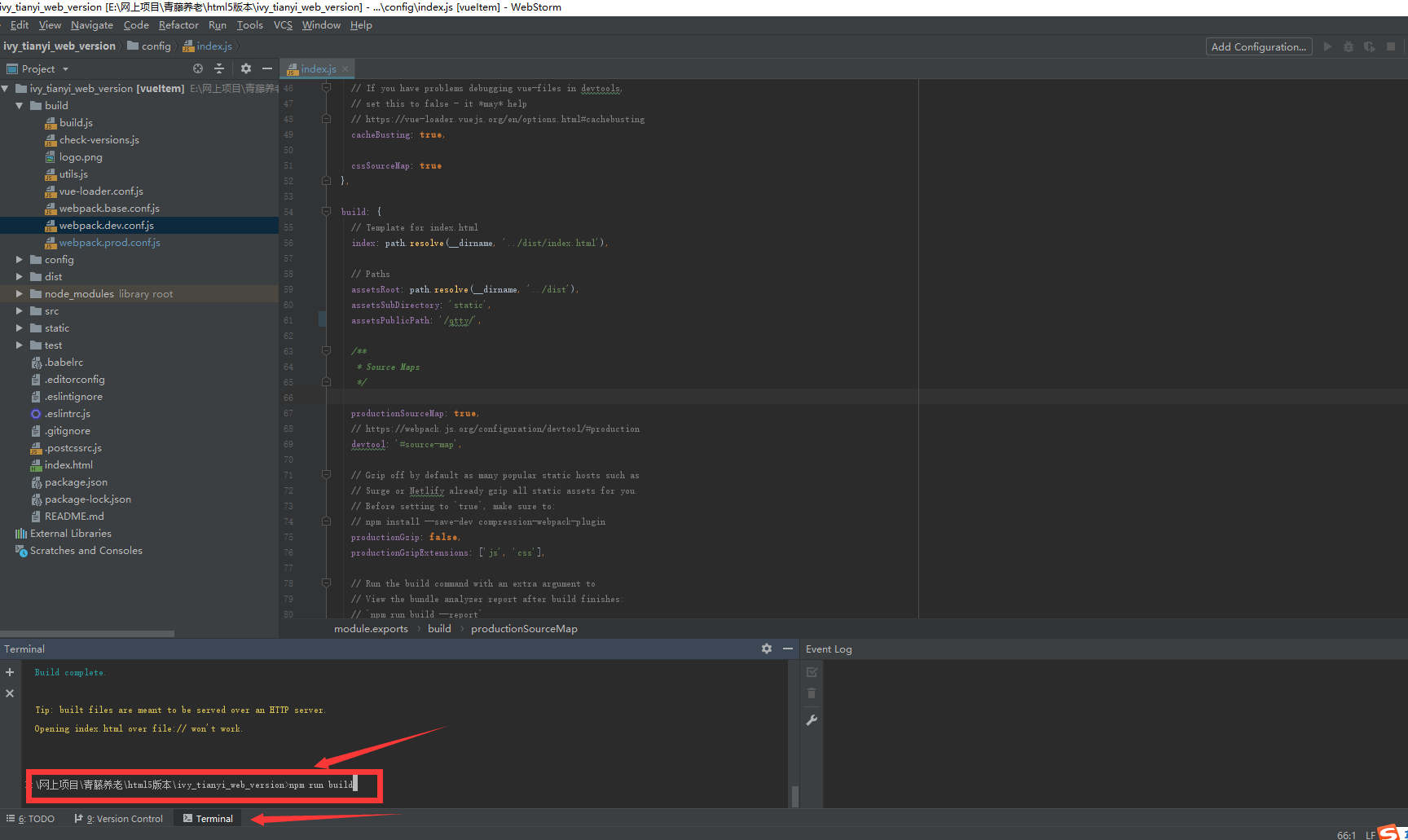This screenshot has height=840, width=1408.
Task: Open the Project view dropdown
Action: (38, 68)
